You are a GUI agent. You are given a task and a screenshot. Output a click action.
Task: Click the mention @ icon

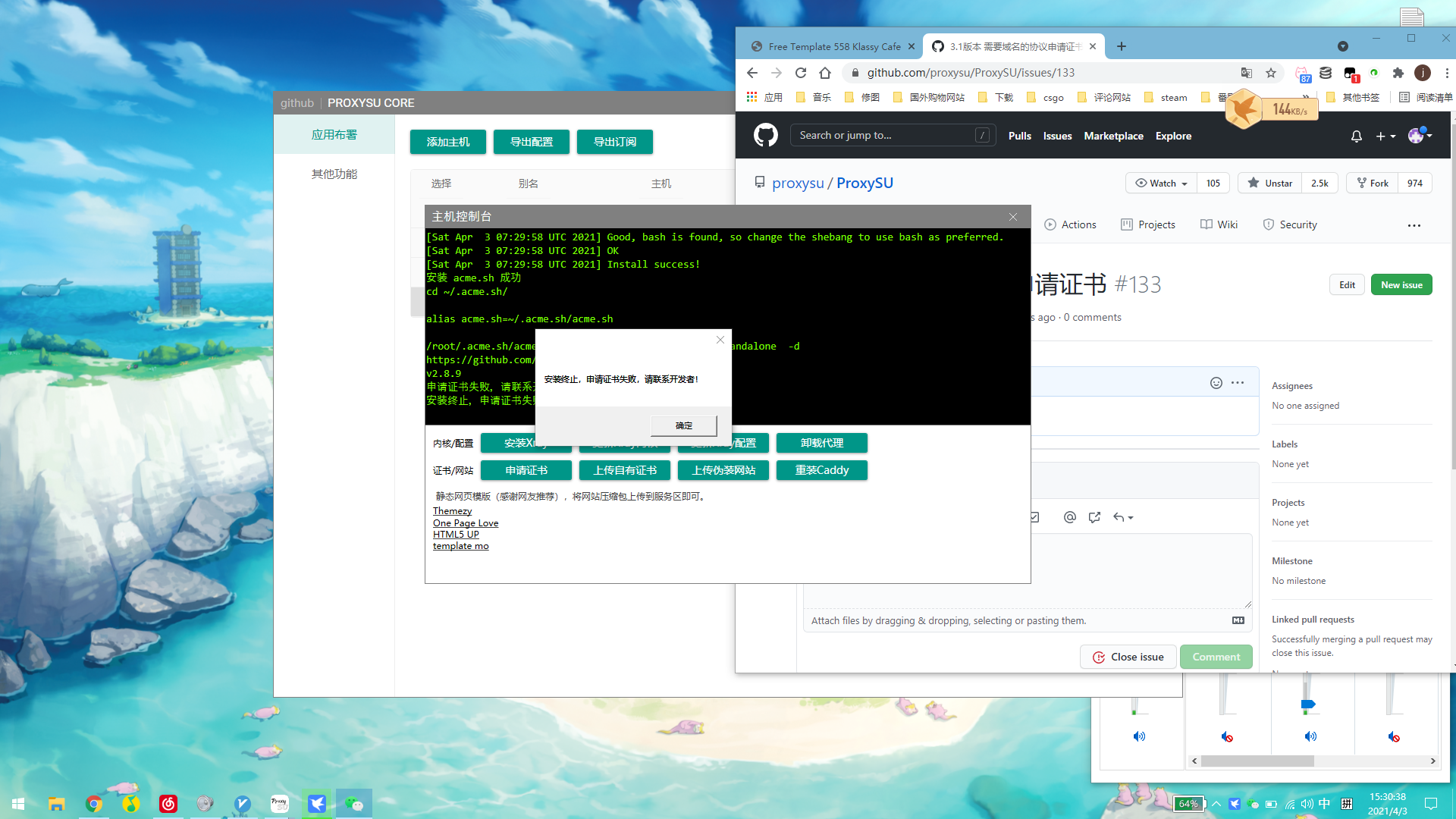pos(1070,517)
